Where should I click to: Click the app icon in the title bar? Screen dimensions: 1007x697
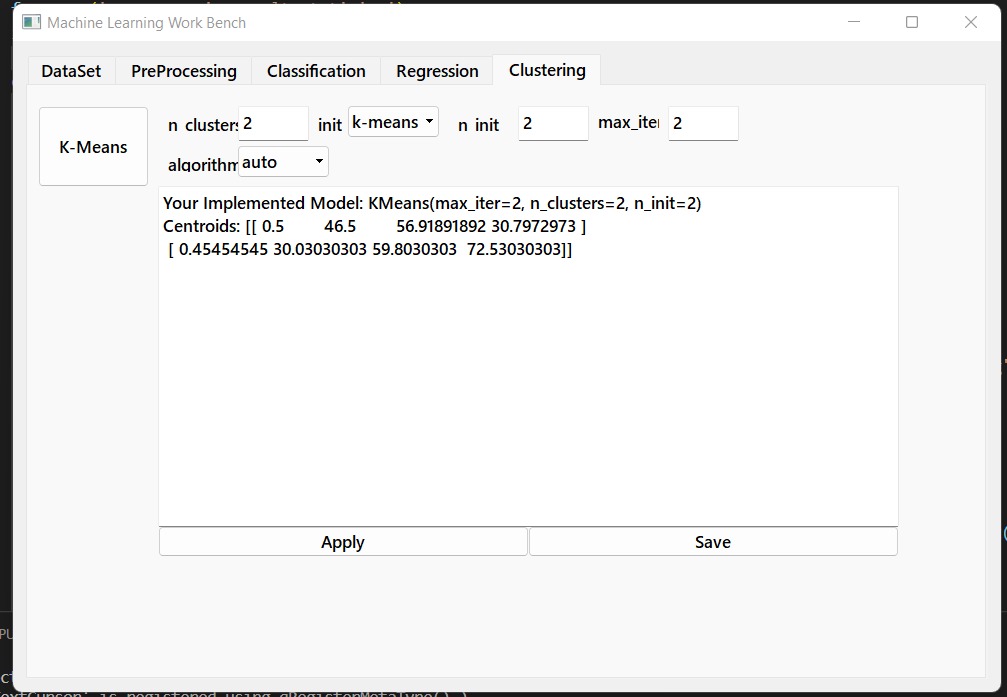coord(32,22)
